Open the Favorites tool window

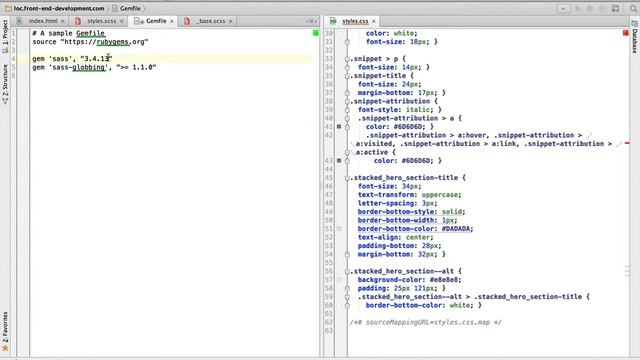5,331
